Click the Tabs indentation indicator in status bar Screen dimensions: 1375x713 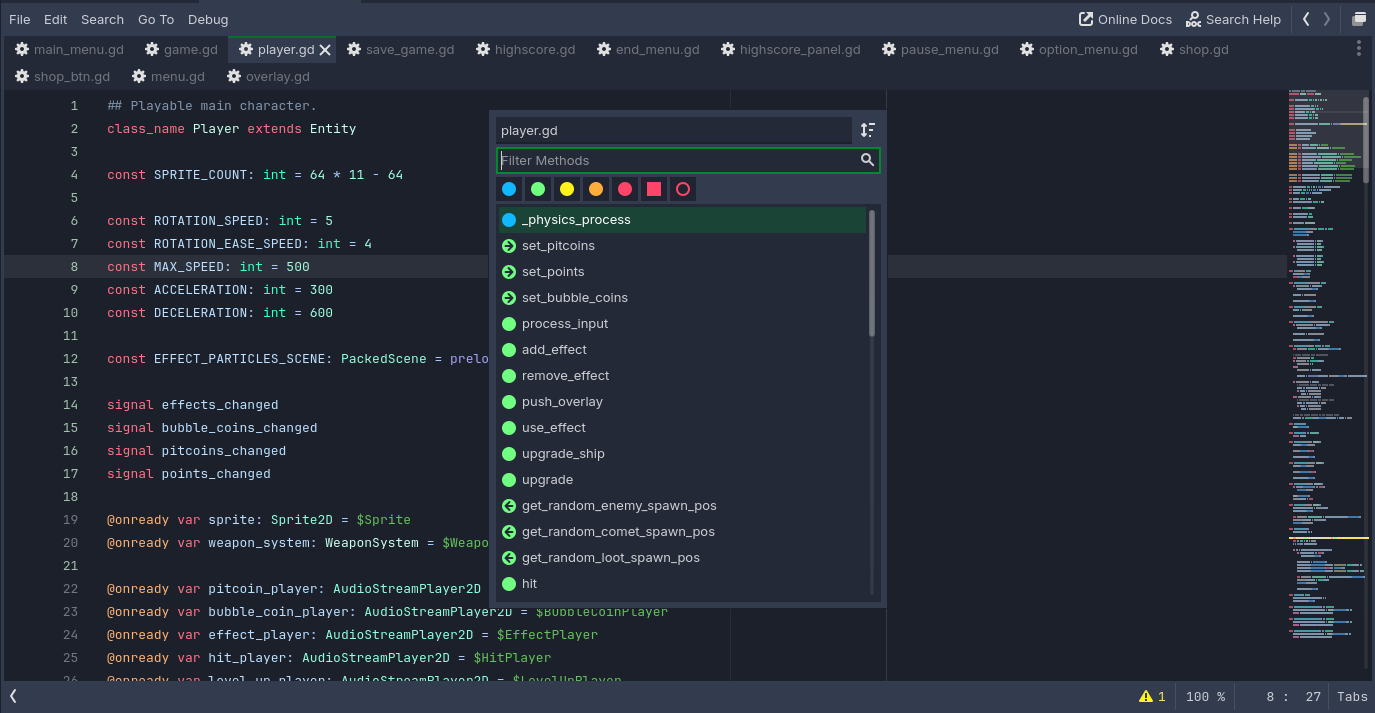(x=1352, y=696)
